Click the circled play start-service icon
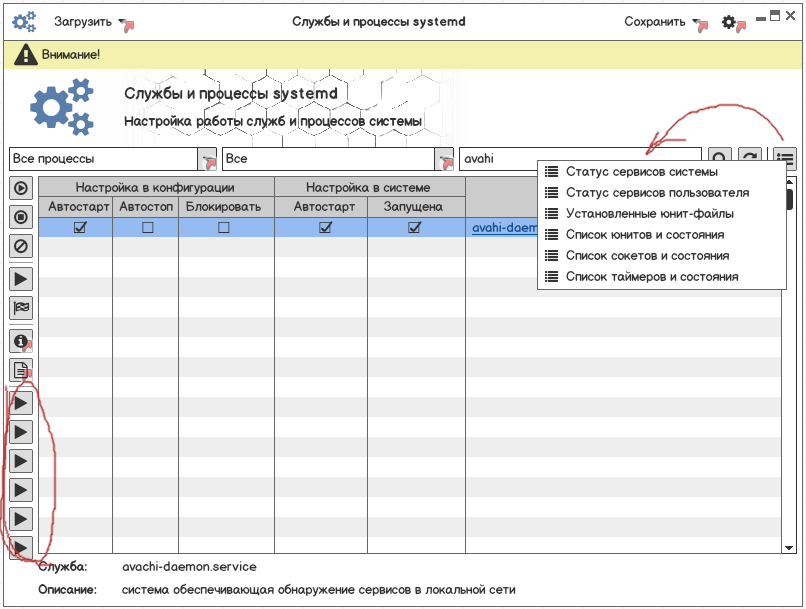806x609 pixels. [20, 187]
